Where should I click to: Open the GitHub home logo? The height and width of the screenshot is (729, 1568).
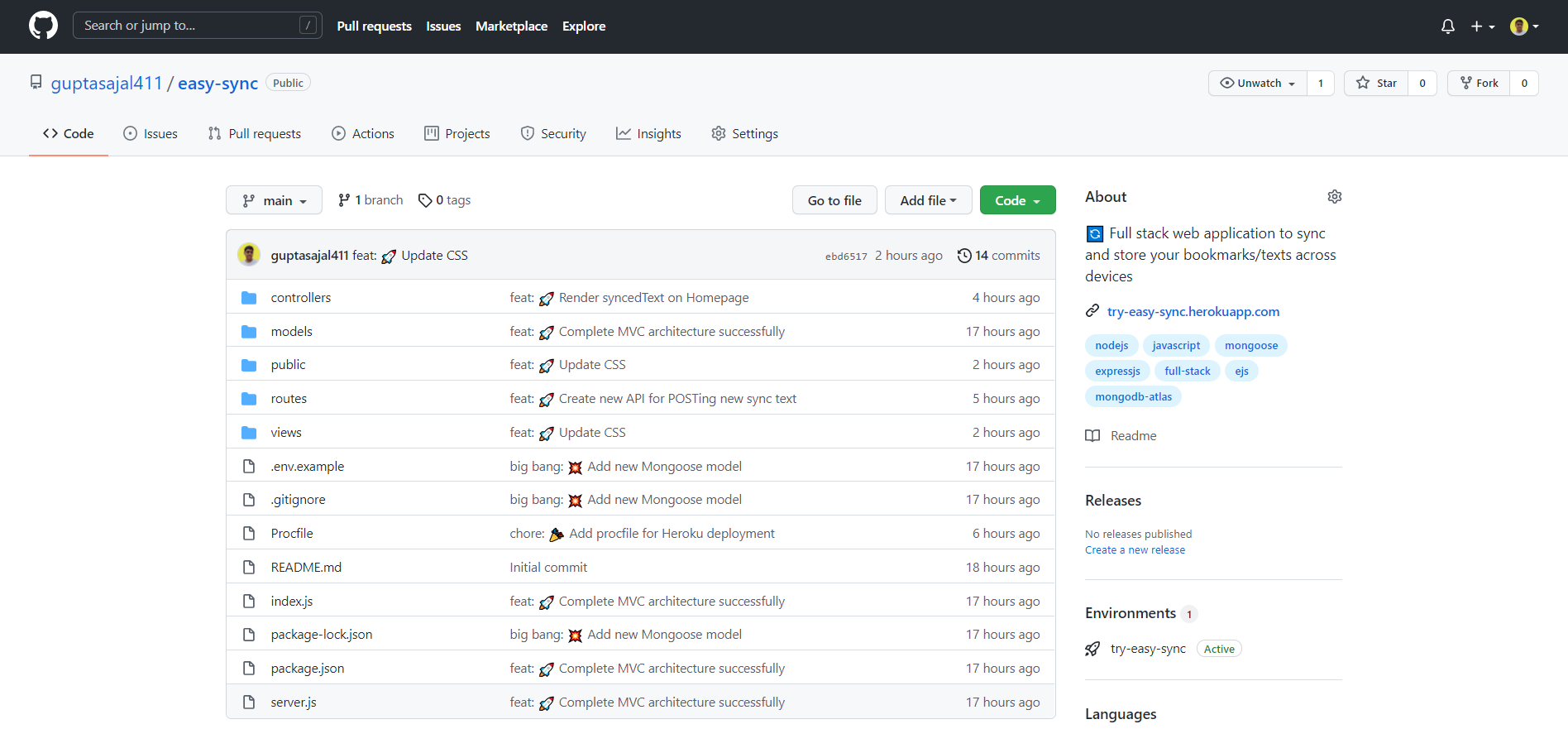pyautogui.click(x=43, y=26)
